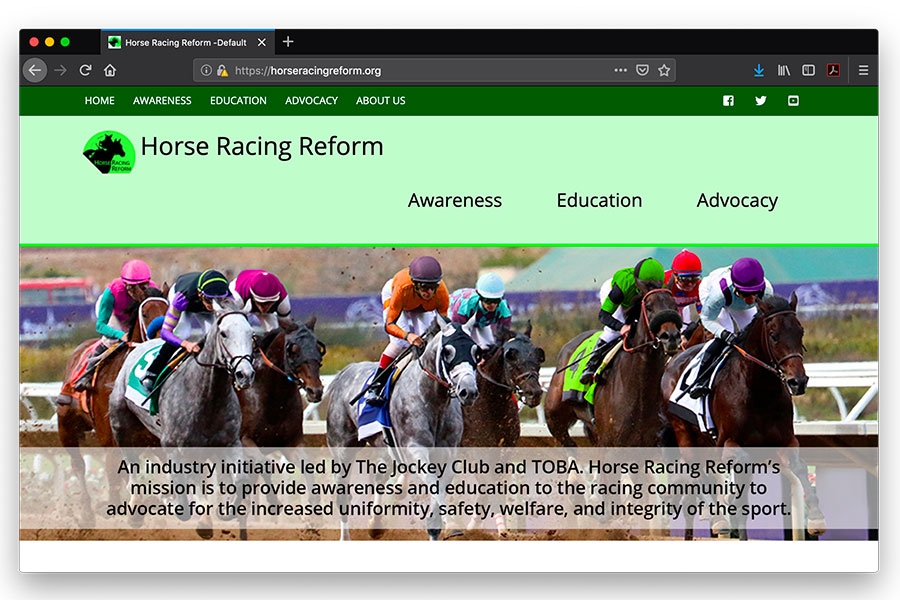Viewport: 900px width, 600px height.
Task: Select the ABOUT US menu item
Action: [380, 101]
